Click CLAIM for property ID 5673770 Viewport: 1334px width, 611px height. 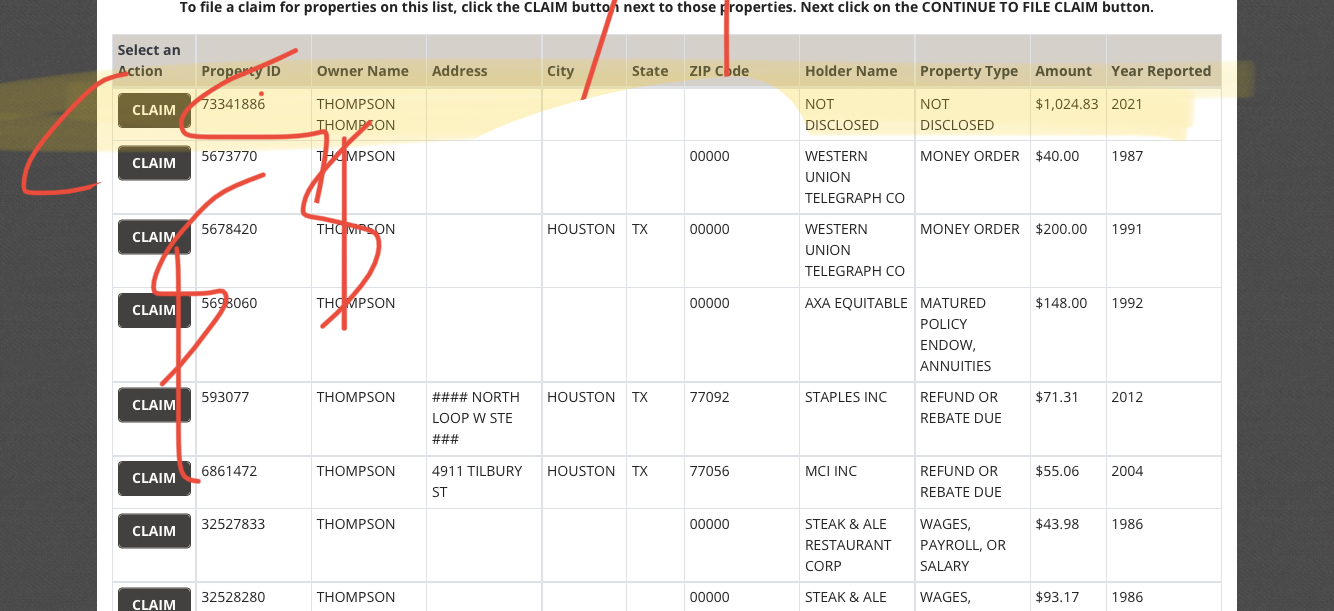click(154, 163)
